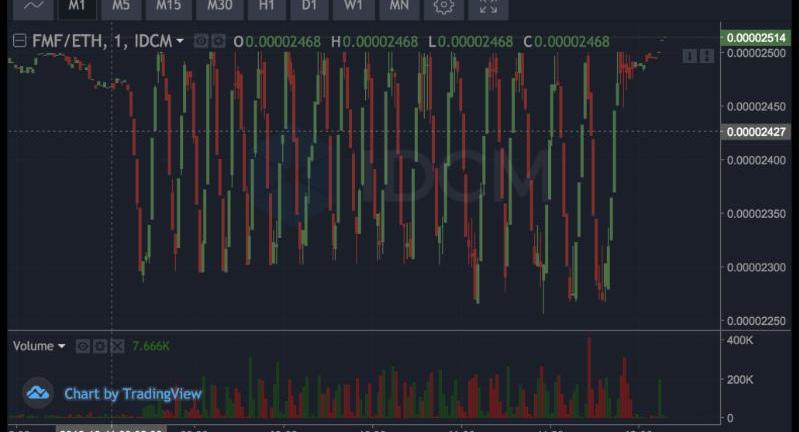799x432 pixels.
Task: Remove the Volume indicator with X icon
Action: 117,346
